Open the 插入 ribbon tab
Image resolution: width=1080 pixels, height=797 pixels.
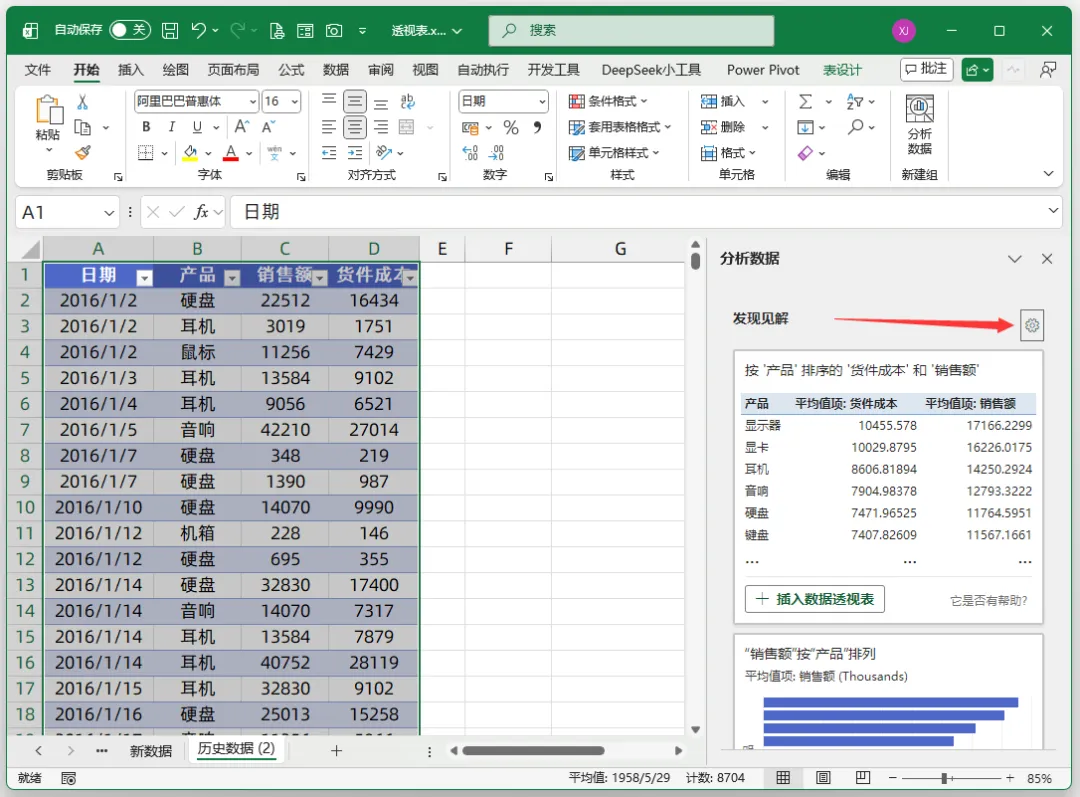(130, 70)
